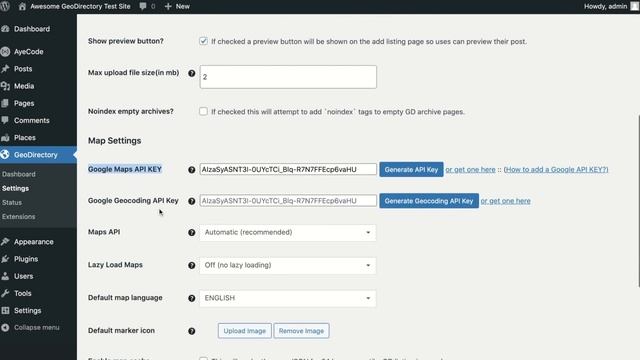Viewport: 640px width, 360px height.
Task: Click the Settings sliders icon in sidebar
Action: (x=5, y=310)
